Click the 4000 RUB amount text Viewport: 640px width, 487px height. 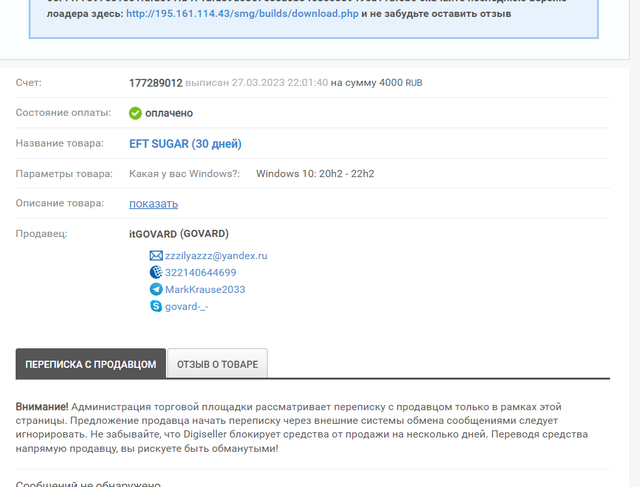tap(400, 83)
